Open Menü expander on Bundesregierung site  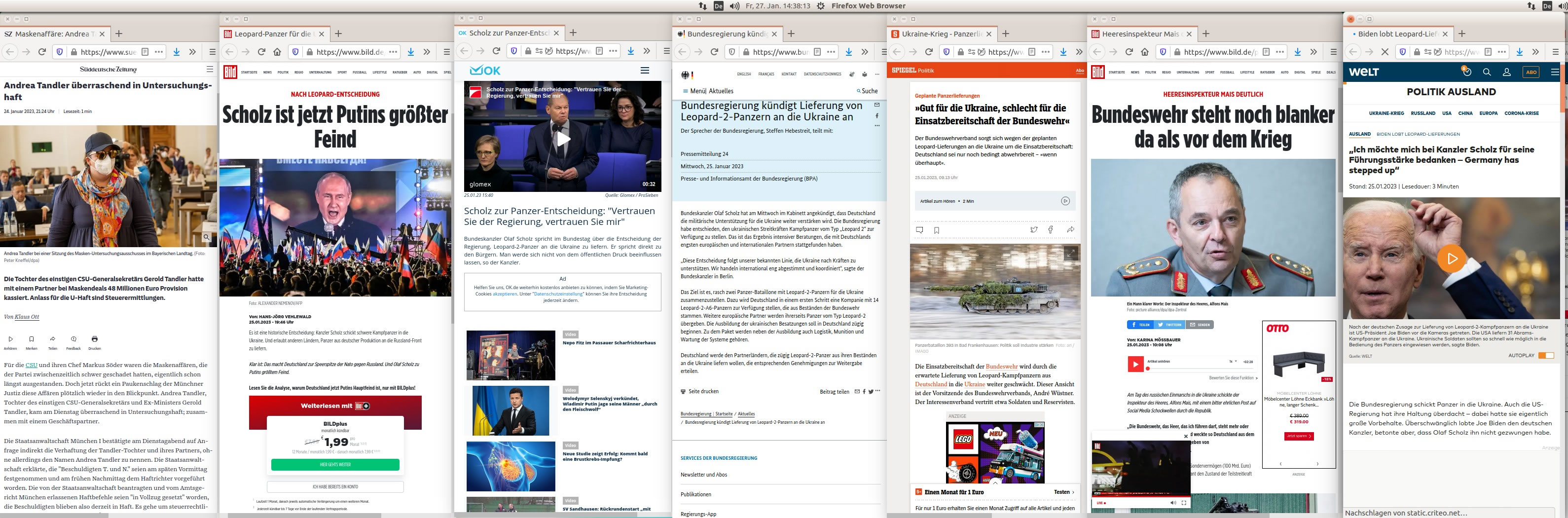(693, 91)
